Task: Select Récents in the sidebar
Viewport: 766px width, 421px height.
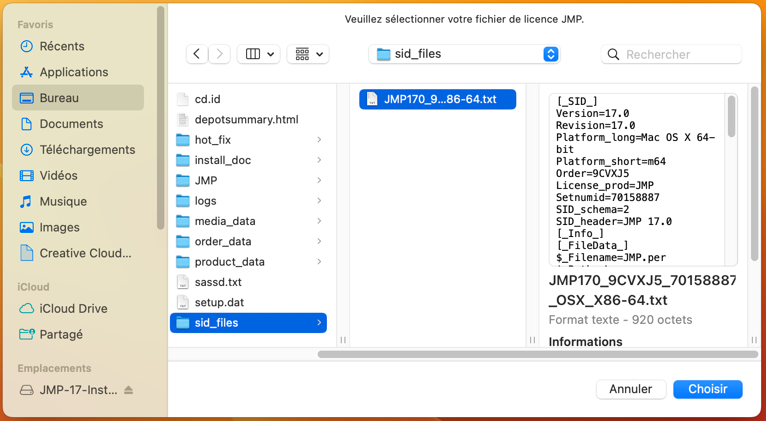Action: [62, 46]
